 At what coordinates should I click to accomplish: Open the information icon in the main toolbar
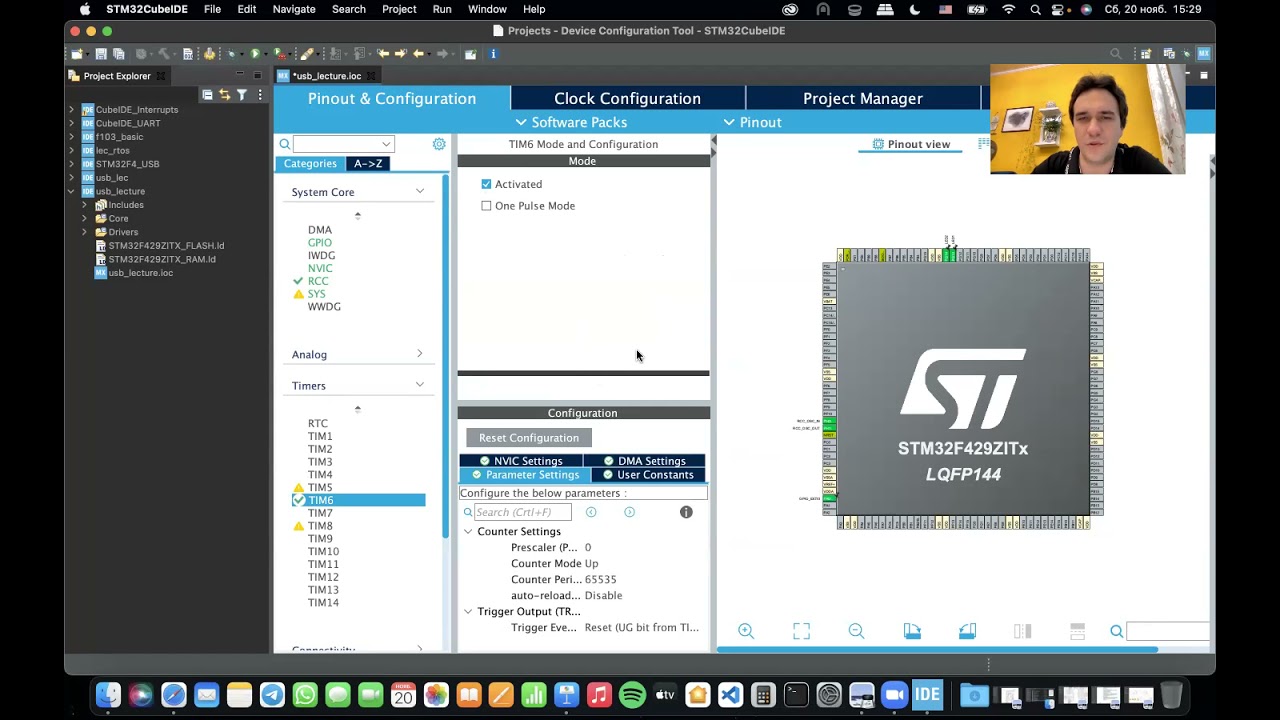[x=493, y=54]
